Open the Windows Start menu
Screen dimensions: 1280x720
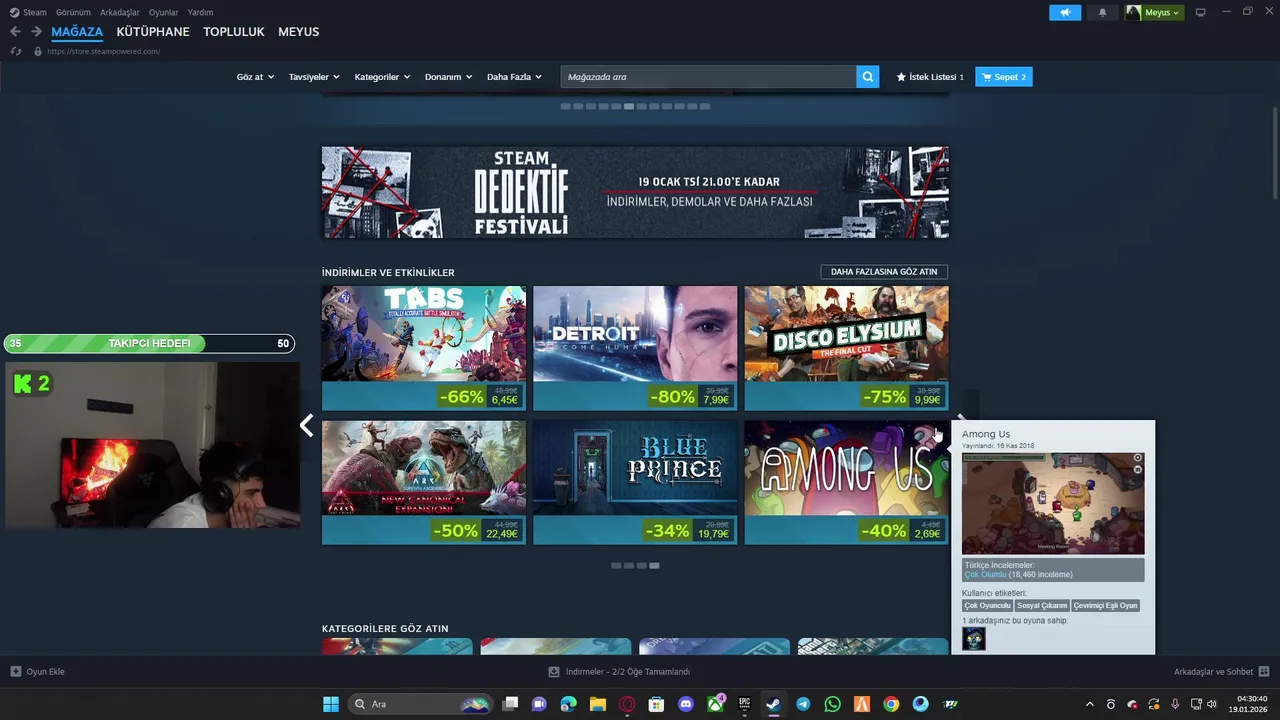(x=330, y=704)
